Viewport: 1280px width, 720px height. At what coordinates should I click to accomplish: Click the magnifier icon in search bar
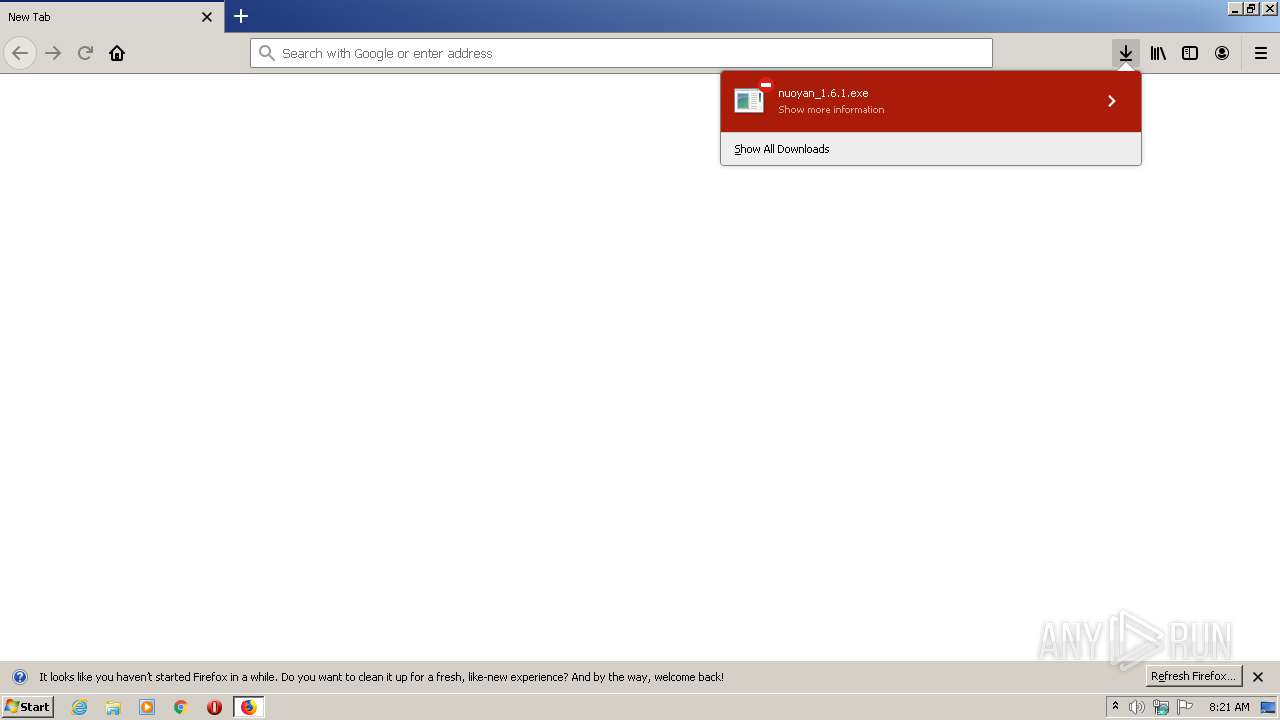267,53
